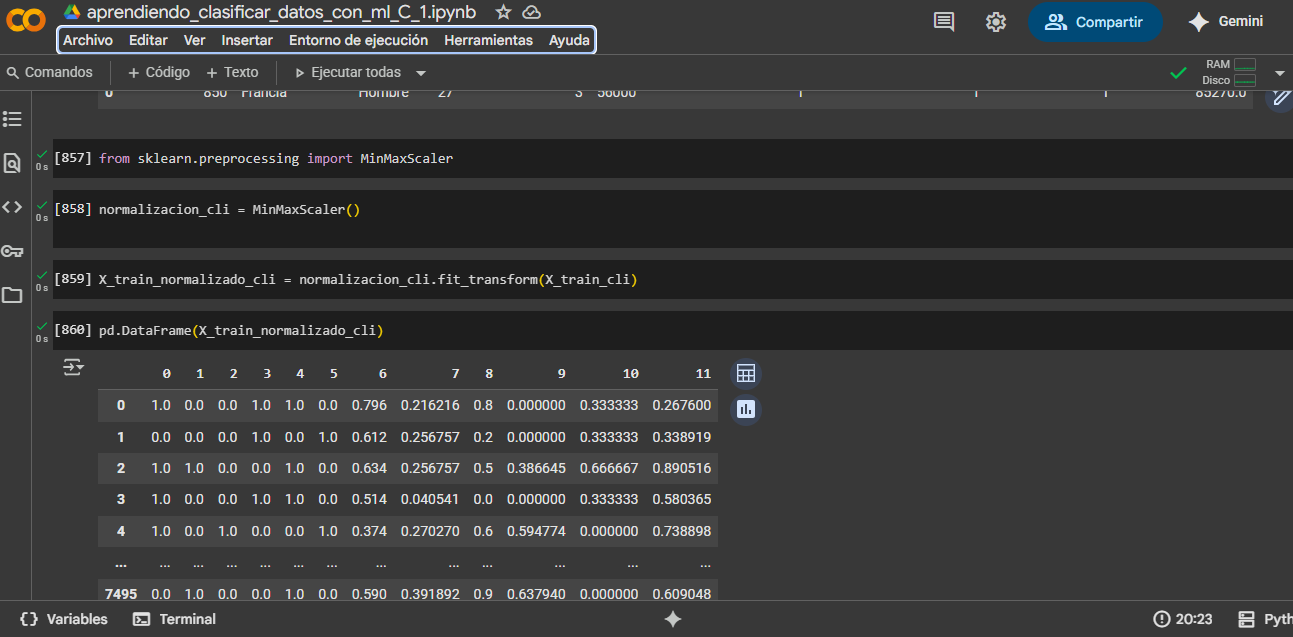Open the Ver menu
This screenshot has height=637, width=1293.
194,40
